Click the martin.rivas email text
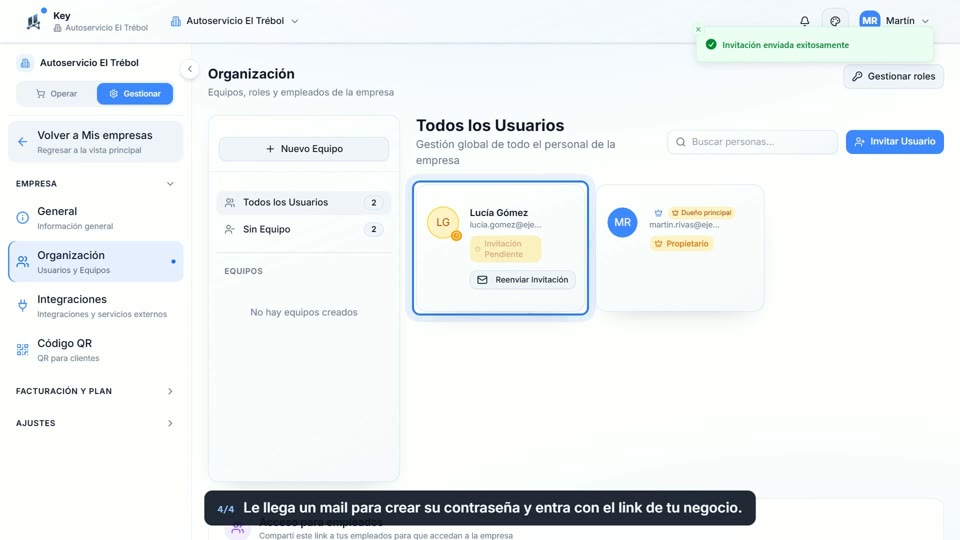960x540 pixels. click(x=684, y=225)
